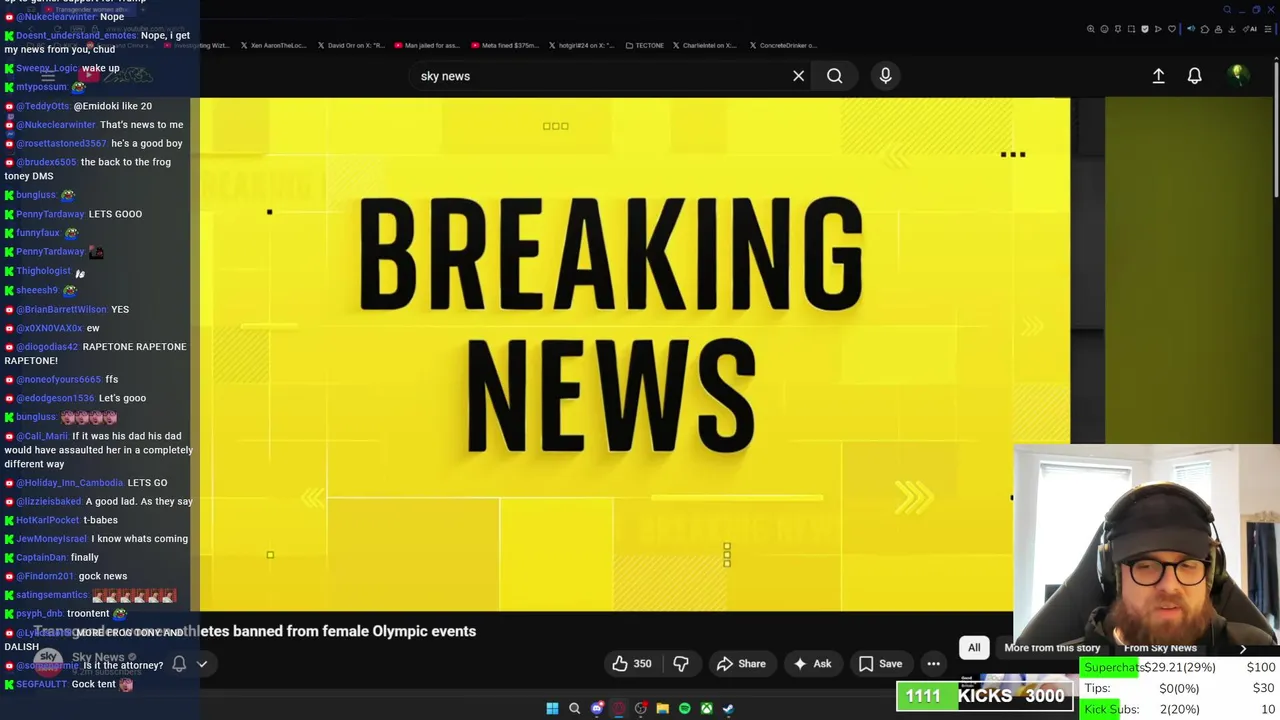Image resolution: width=1280 pixels, height=720 pixels.
Task: Open the ad blocker shield icon
Action: [x=1145, y=29]
